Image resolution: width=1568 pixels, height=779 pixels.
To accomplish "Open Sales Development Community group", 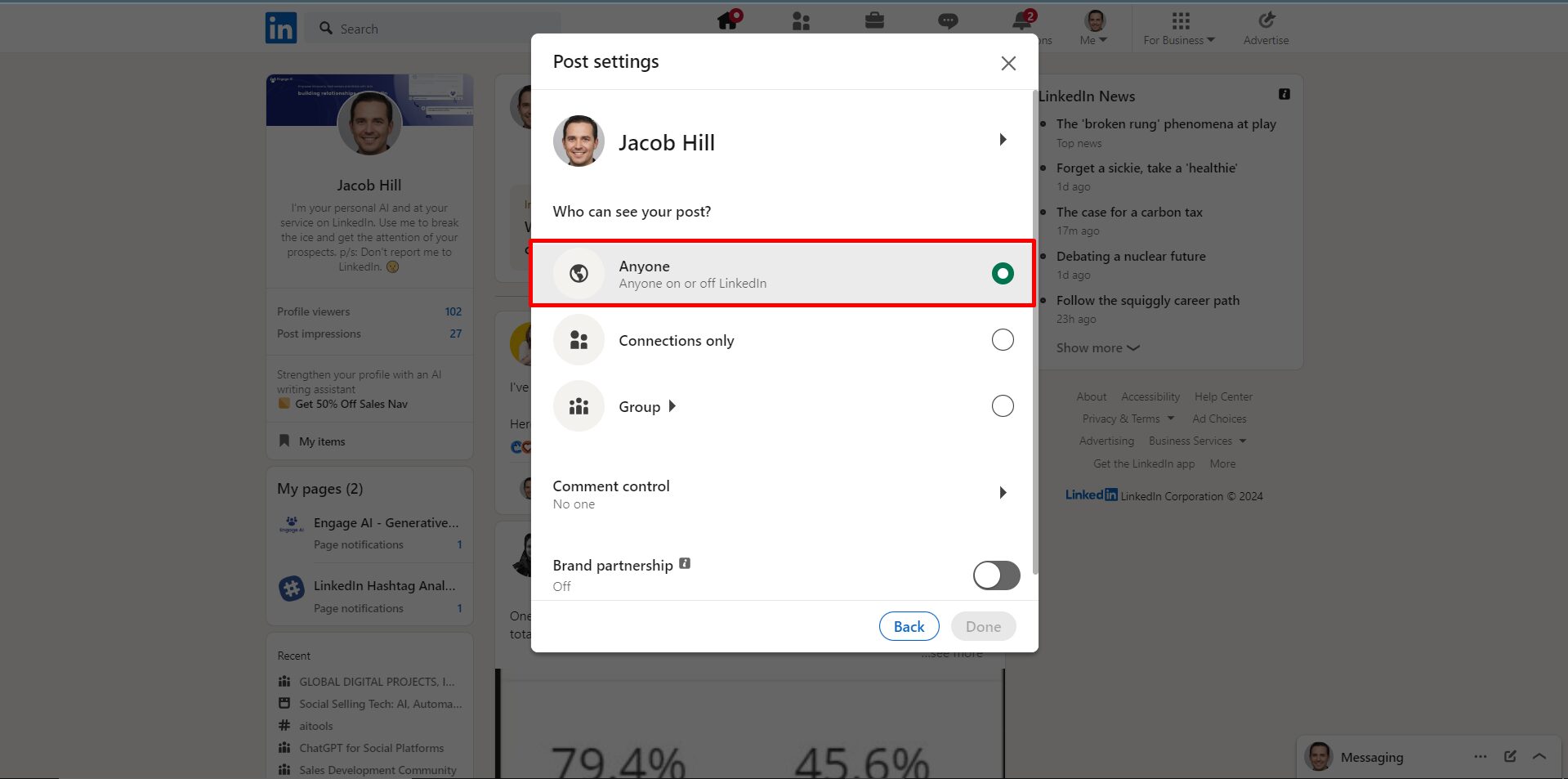I will [x=377, y=770].
